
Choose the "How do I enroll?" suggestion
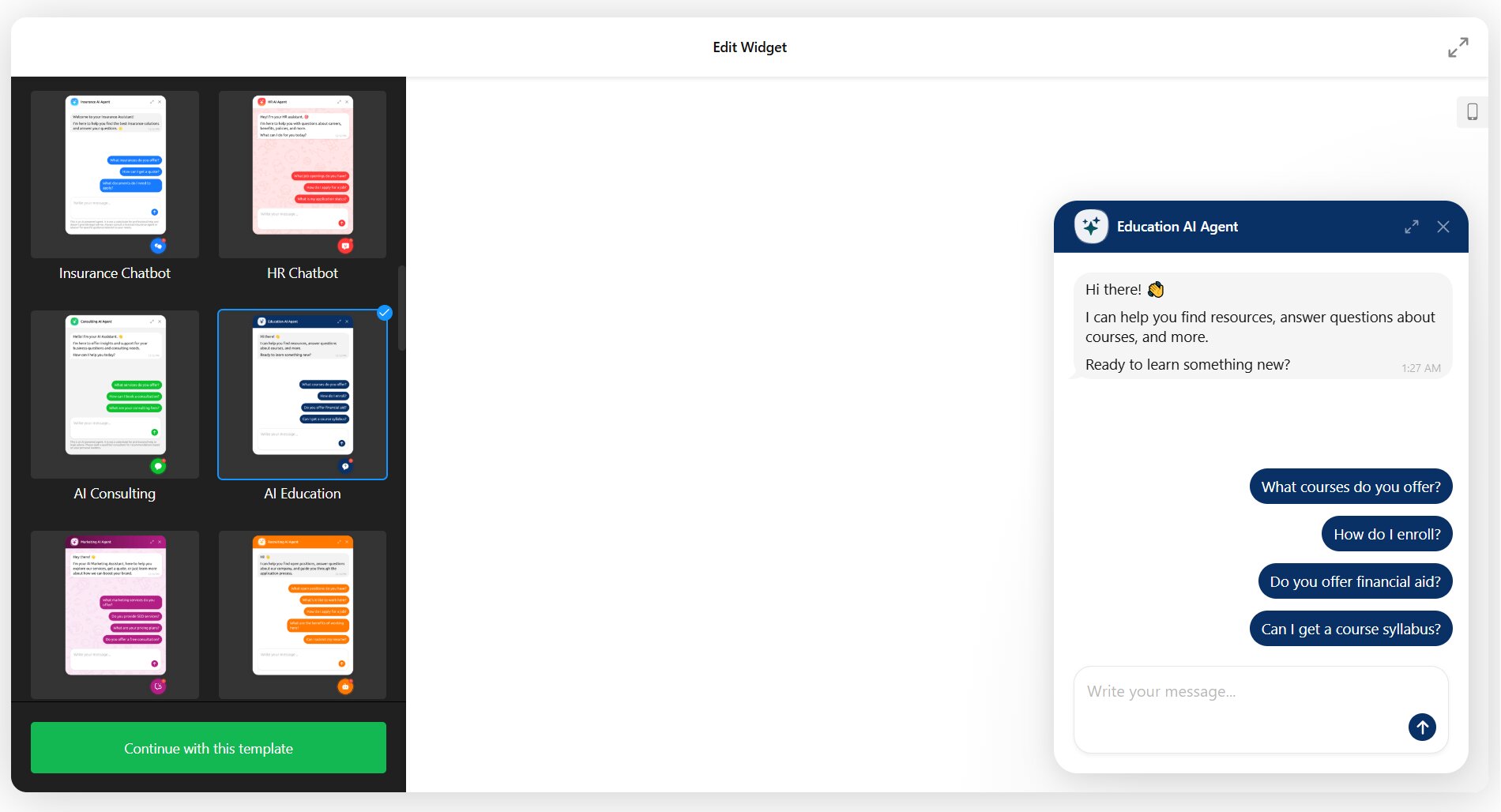coord(1386,534)
